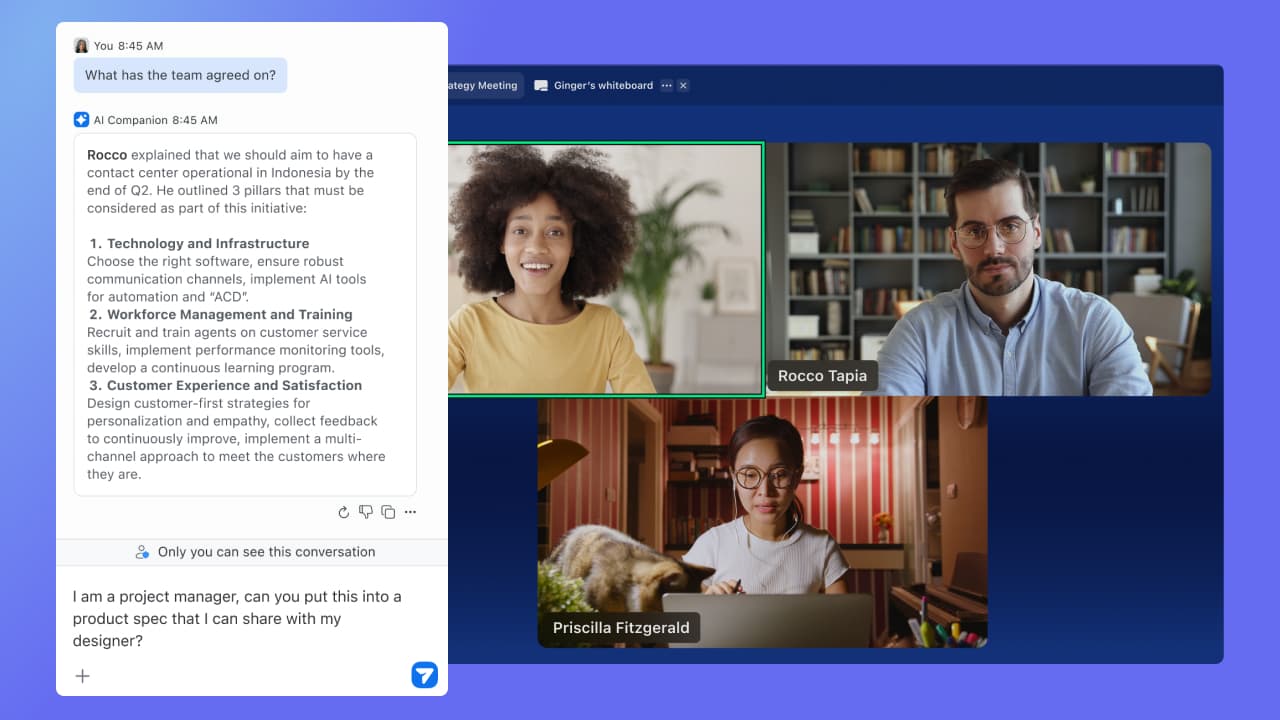Click the whiteboard icon in tab bar
This screenshot has height=720, width=1280.
click(541, 86)
